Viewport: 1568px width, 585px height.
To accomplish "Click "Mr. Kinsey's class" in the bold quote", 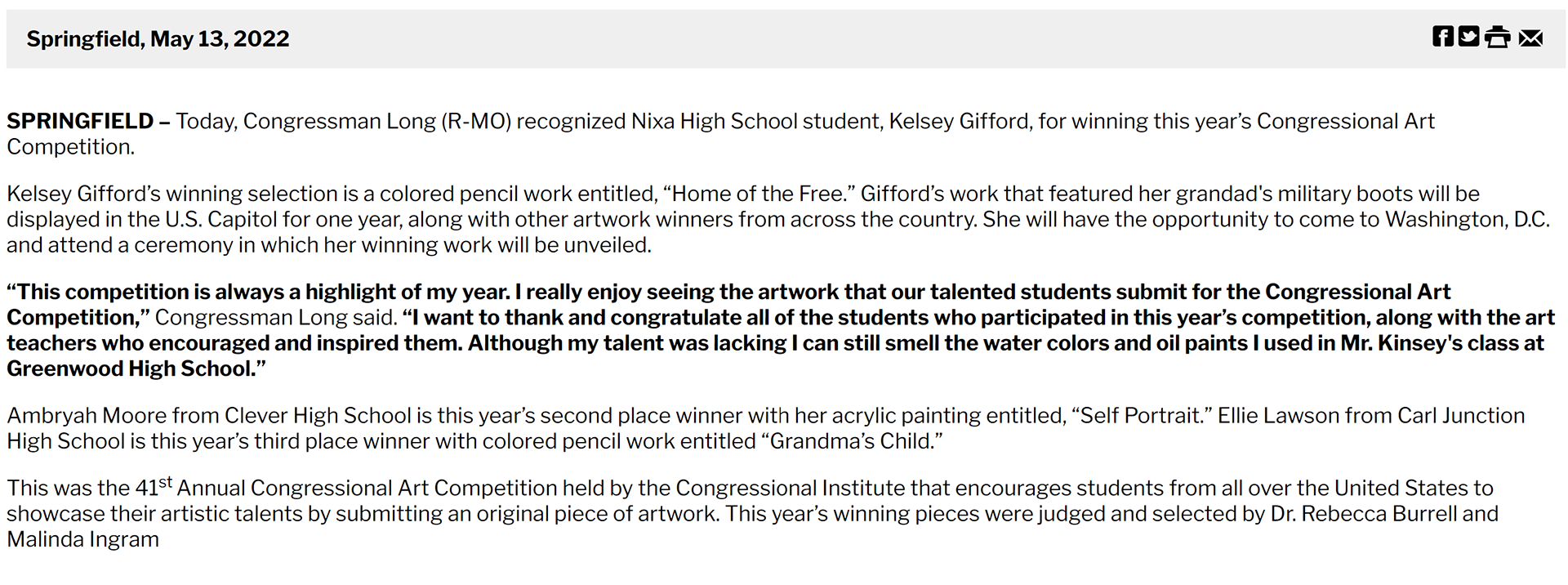I will (x=1428, y=343).
